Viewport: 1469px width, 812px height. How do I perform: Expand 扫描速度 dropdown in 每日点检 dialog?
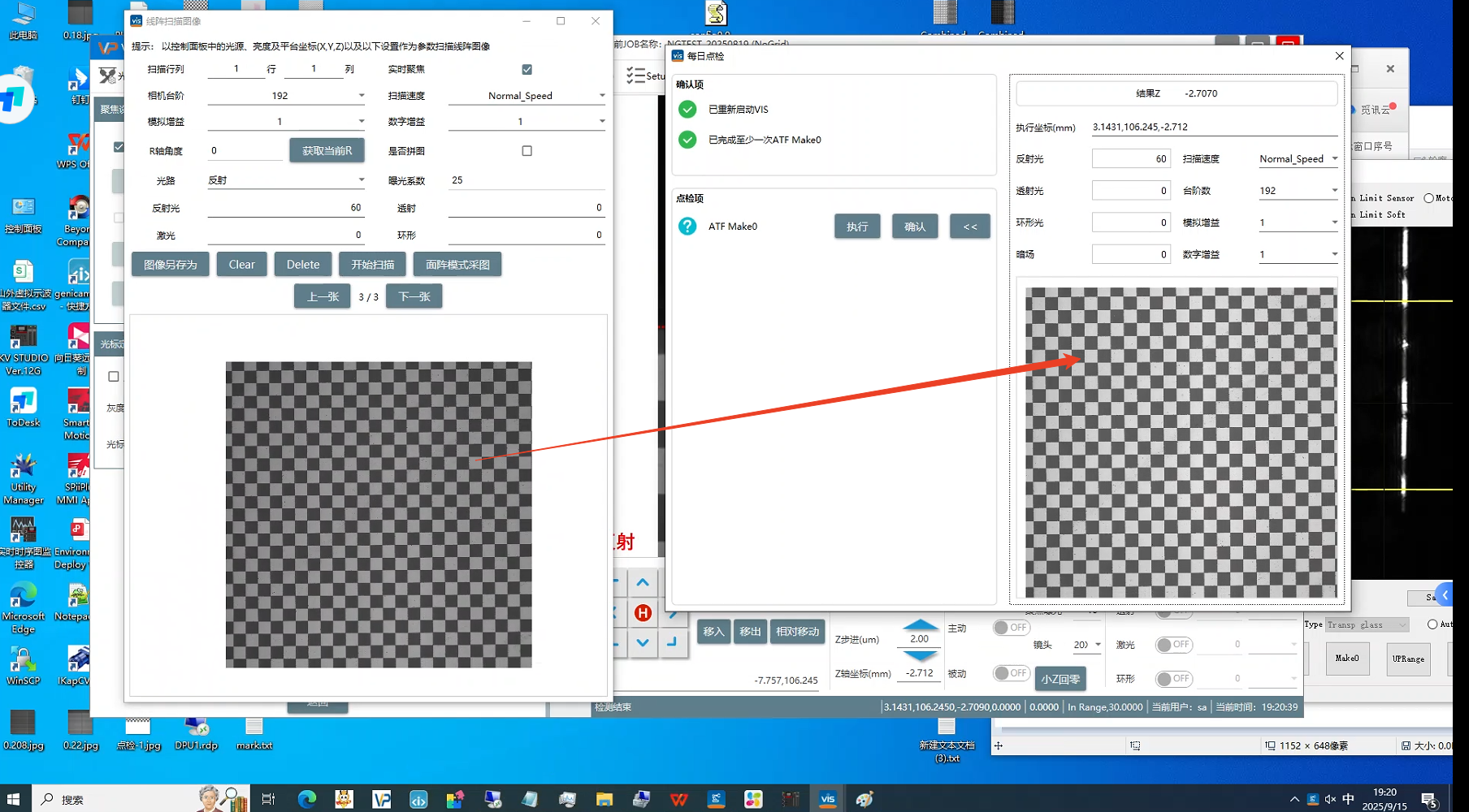(1333, 159)
